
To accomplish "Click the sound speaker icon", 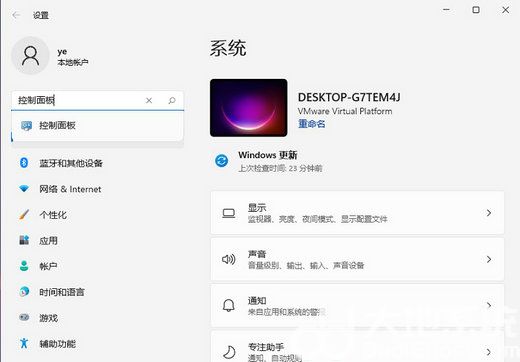I will (x=229, y=259).
